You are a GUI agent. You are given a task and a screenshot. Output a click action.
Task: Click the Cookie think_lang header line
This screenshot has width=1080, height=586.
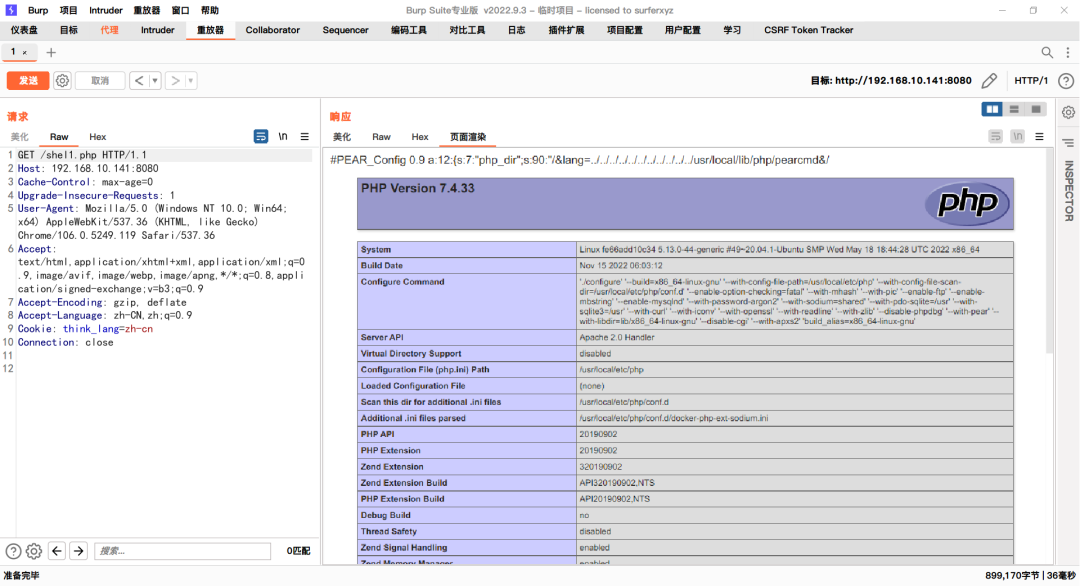click(x=85, y=329)
